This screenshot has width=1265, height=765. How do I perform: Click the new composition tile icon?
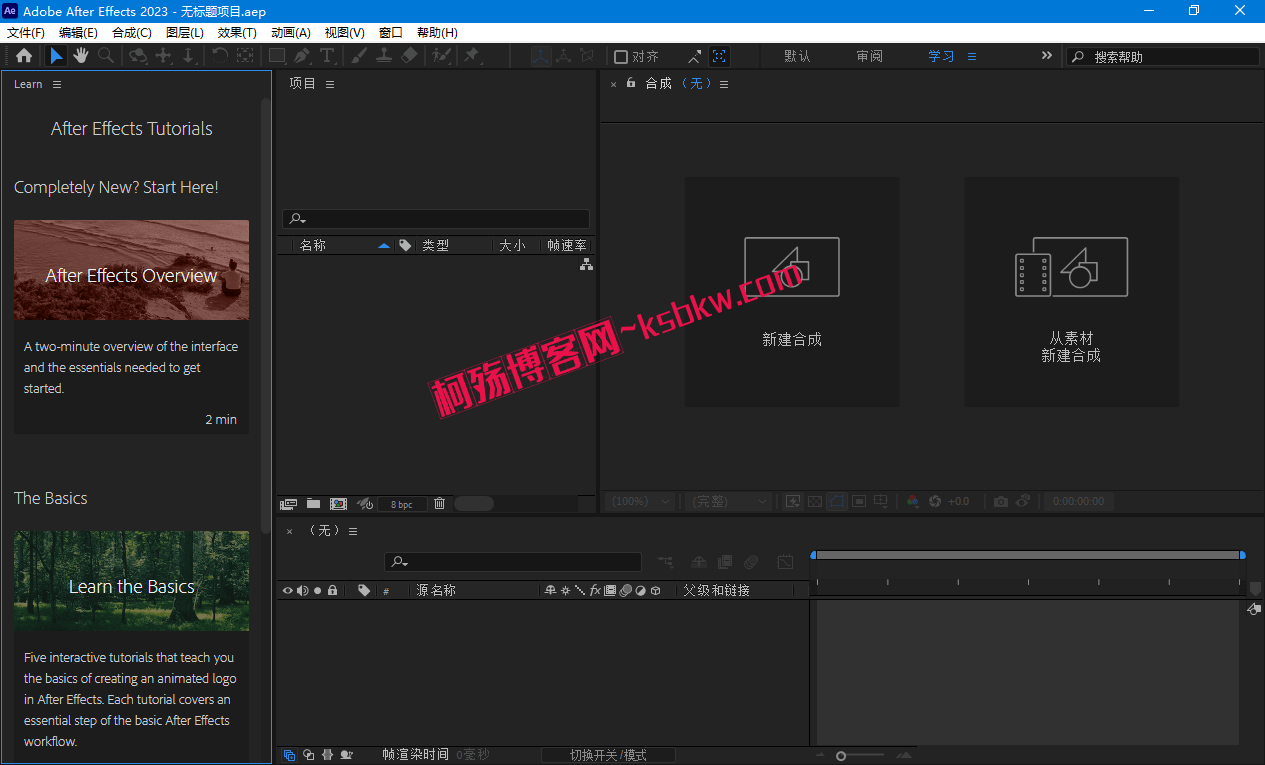pos(792,267)
